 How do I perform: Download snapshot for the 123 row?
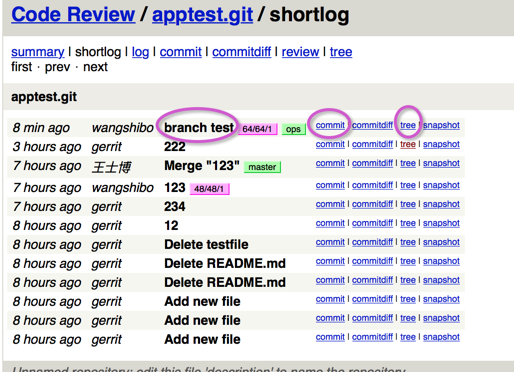441,185
